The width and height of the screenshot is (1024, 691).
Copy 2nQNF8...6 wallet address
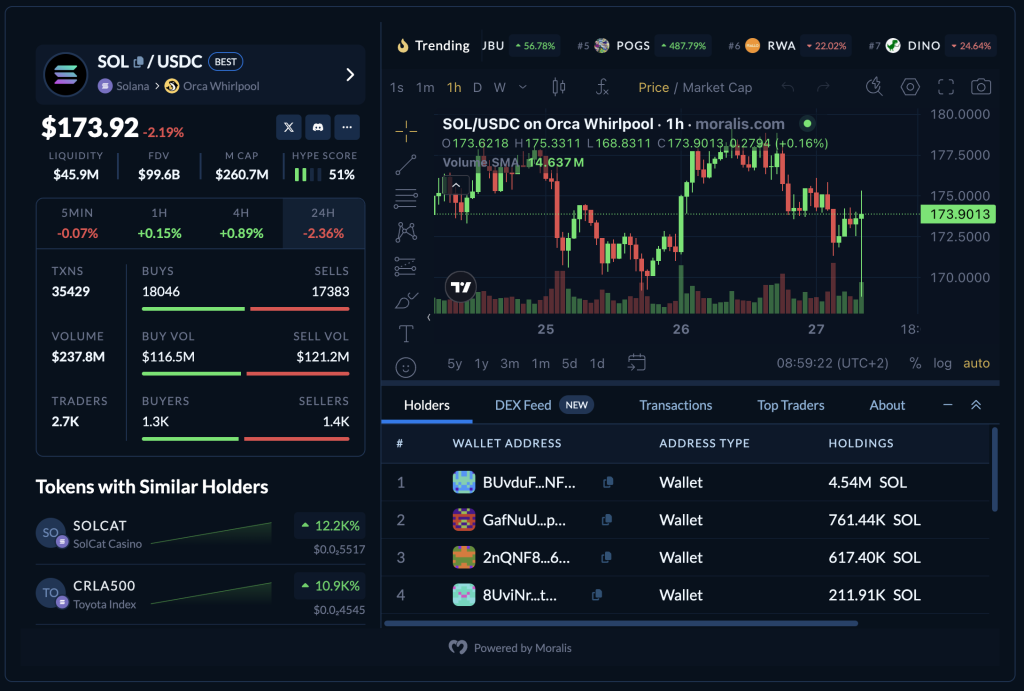[x=606, y=557]
